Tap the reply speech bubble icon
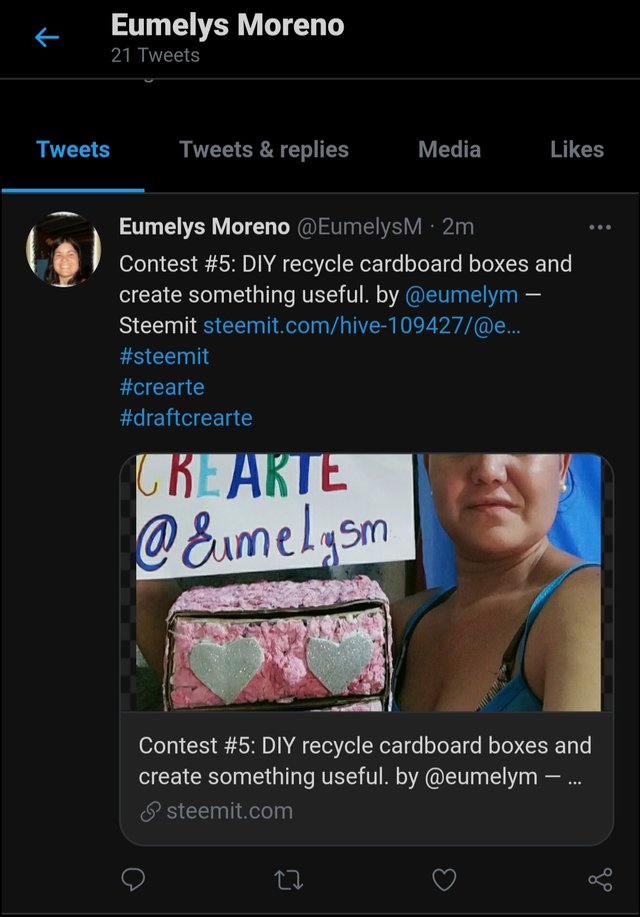 click(x=133, y=879)
